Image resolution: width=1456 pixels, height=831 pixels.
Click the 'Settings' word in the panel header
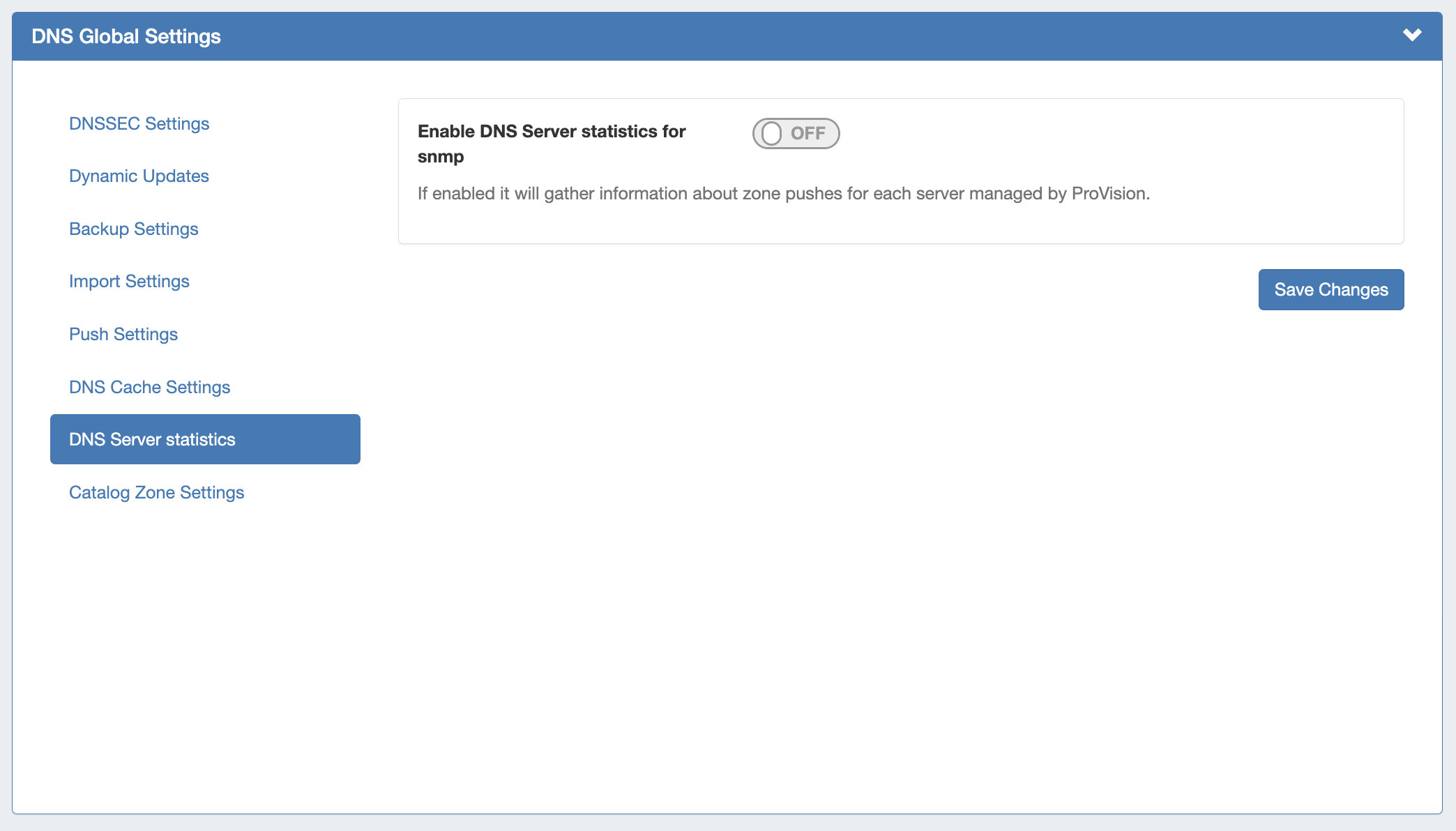pyautogui.click(x=182, y=36)
